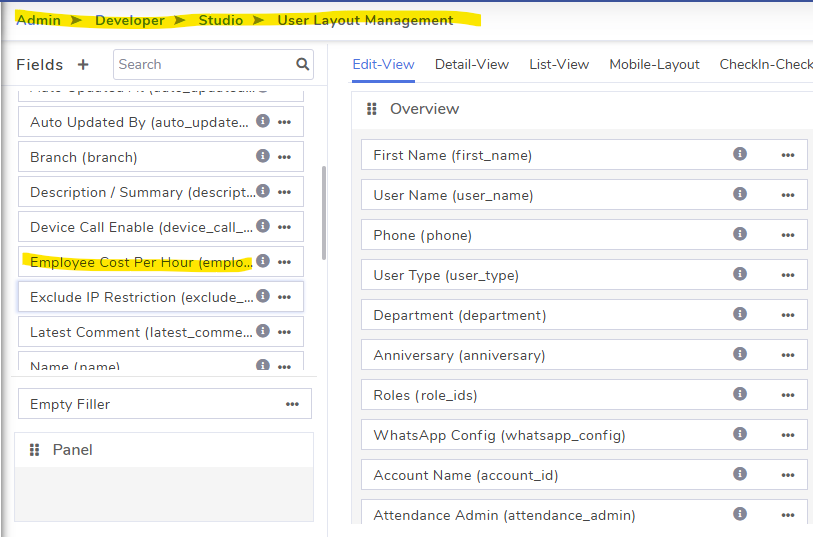Image resolution: width=813 pixels, height=537 pixels.
Task: Open three-dot menu for Latest Comment
Action: [x=284, y=332]
